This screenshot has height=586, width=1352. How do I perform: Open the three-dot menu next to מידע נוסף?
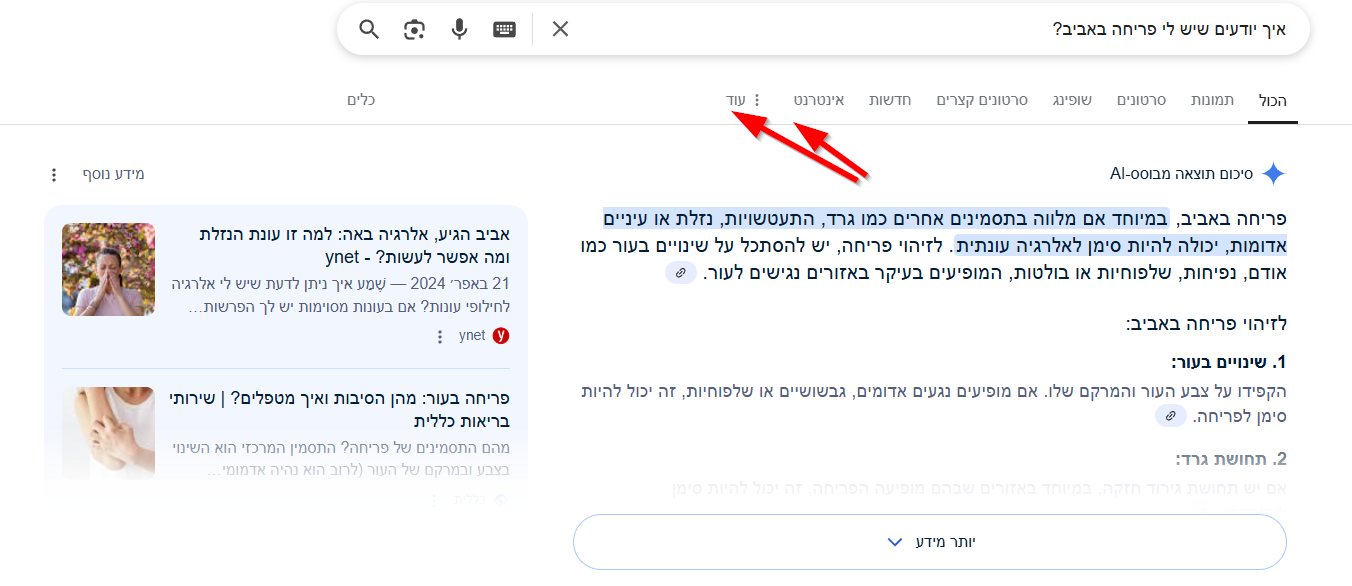coord(53,173)
